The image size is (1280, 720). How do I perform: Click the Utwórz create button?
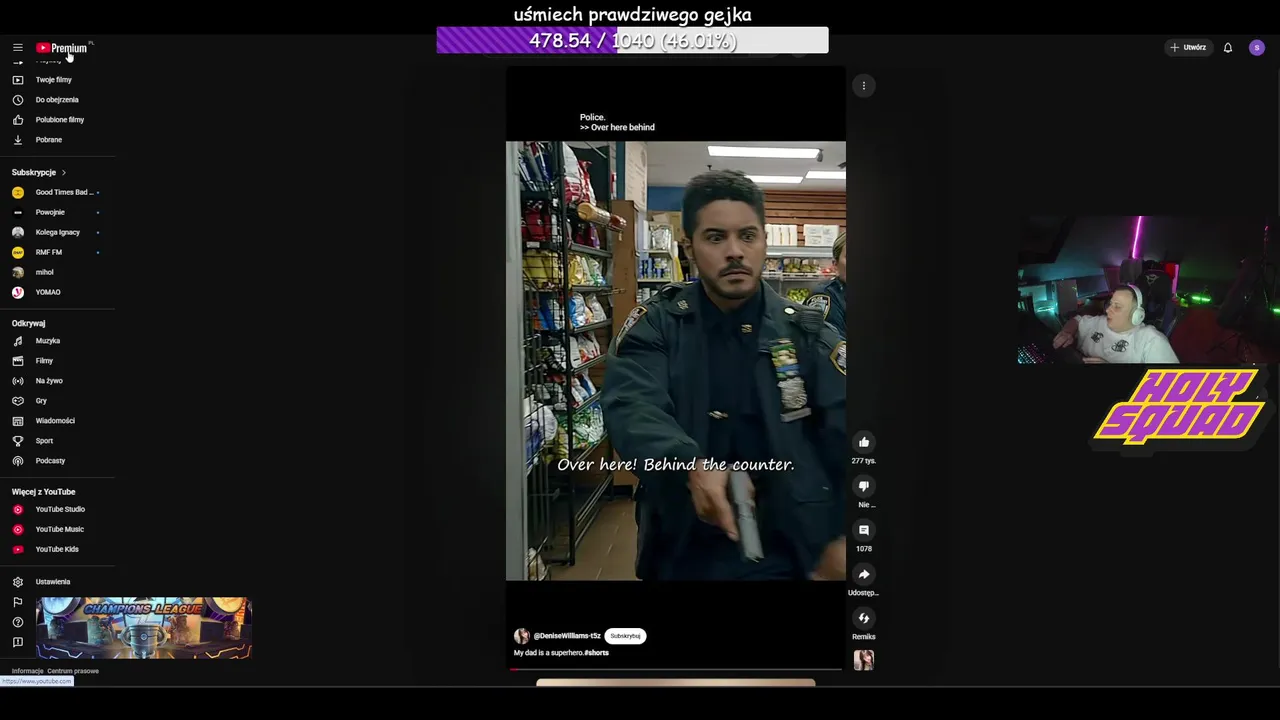click(x=1188, y=47)
